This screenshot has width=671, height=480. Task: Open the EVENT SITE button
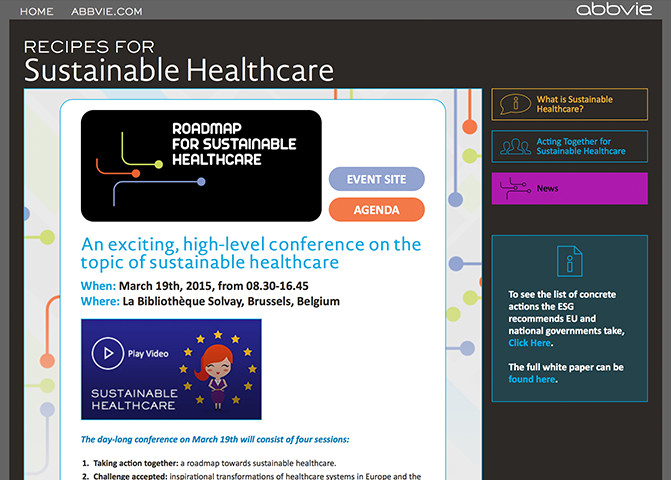pyautogui.click(x=377, y=179)
